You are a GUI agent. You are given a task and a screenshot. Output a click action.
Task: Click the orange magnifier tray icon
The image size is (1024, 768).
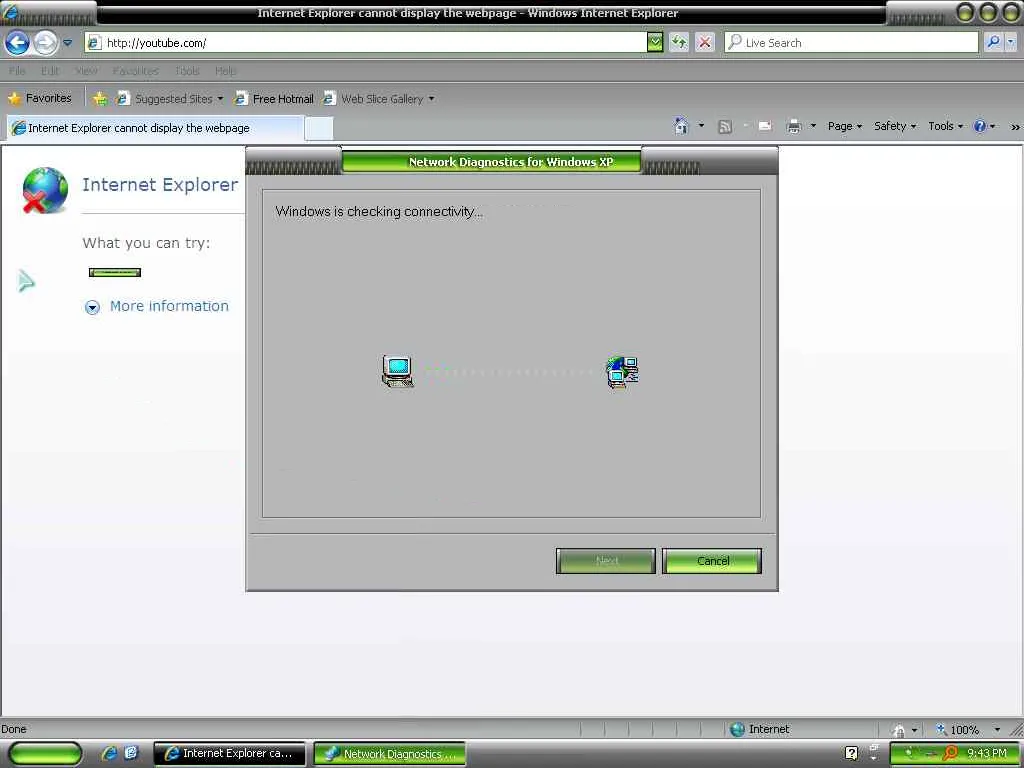tap(950, 754)
